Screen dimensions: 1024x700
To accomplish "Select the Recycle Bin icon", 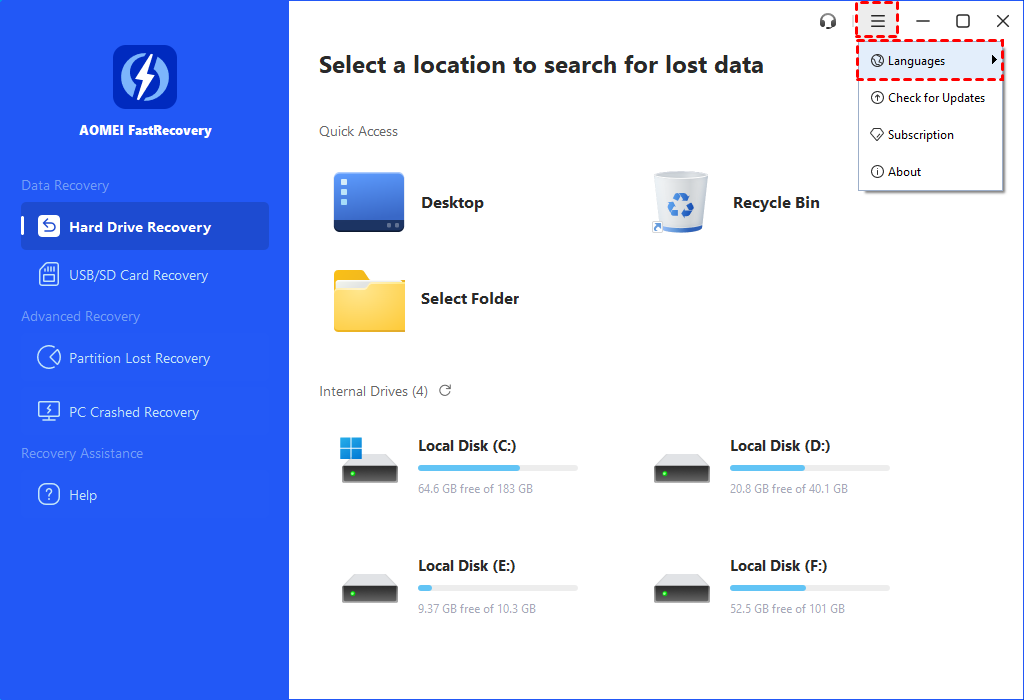I will click(681, 202).
